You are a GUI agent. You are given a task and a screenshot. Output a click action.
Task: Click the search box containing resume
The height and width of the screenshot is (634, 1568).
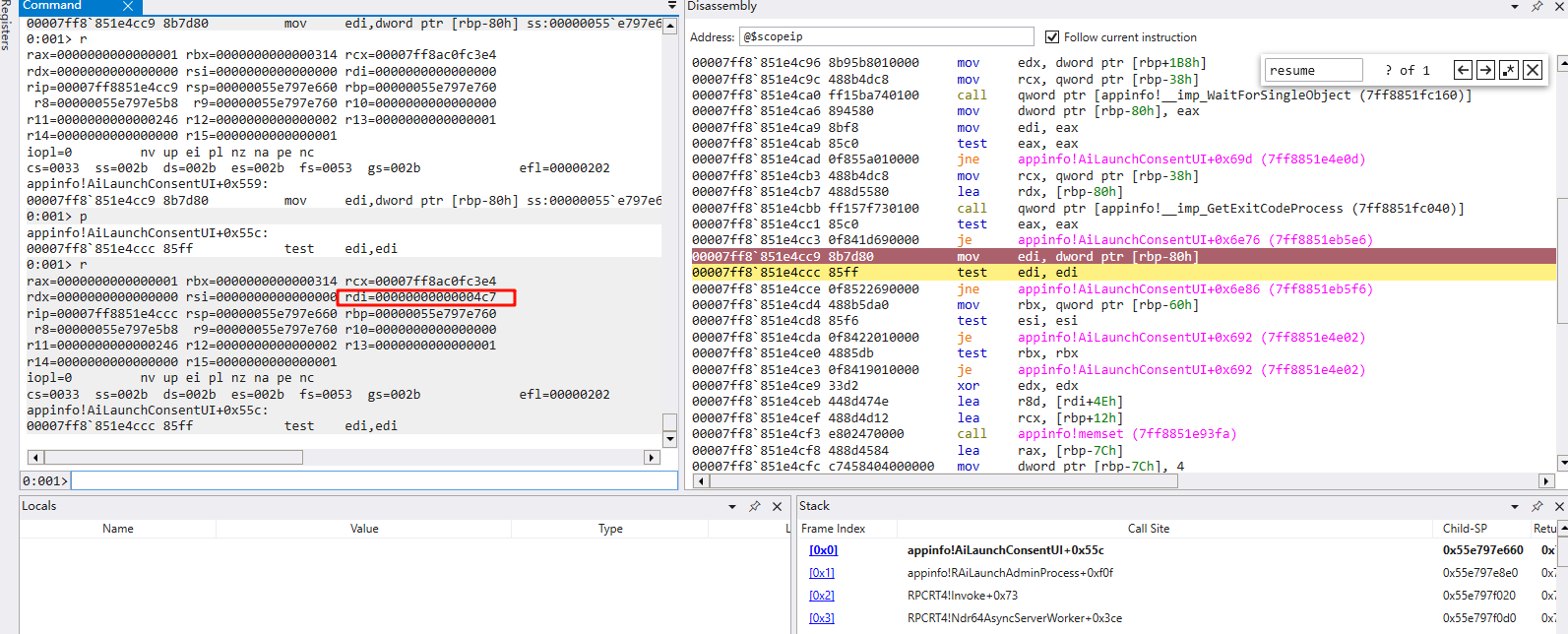pos(1314,70)
